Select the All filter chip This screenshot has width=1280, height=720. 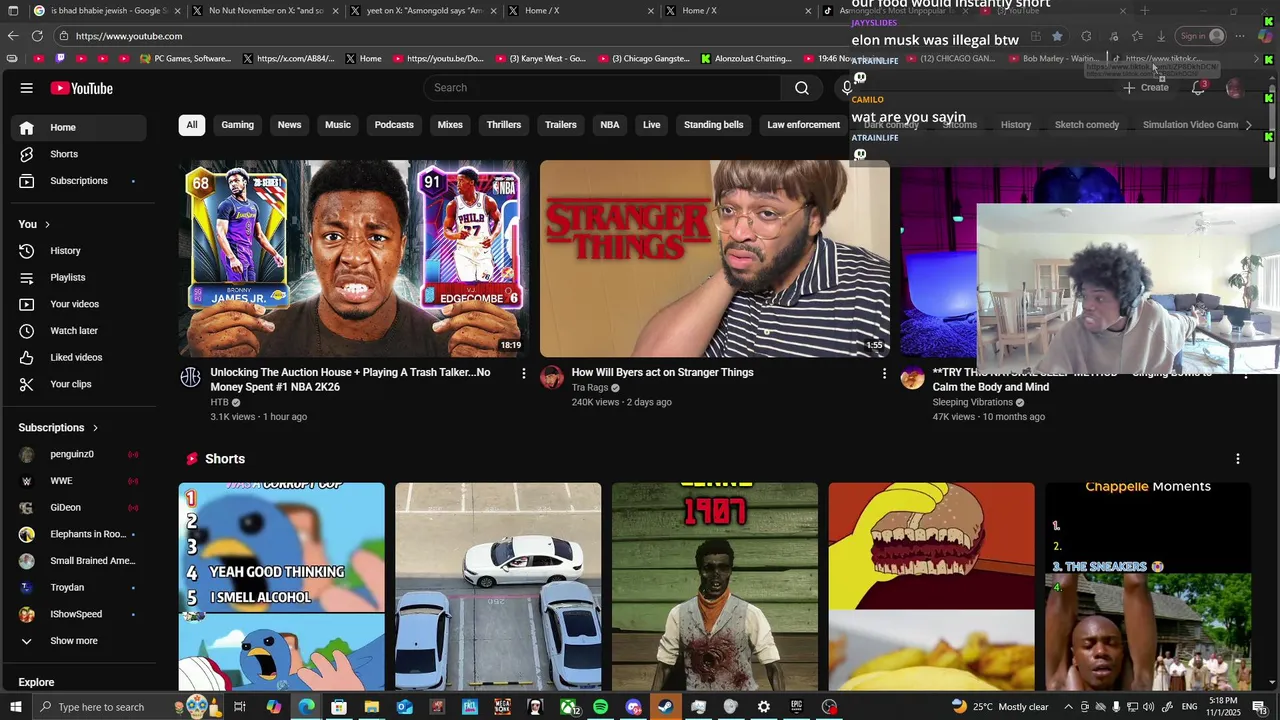coord(192,125)
